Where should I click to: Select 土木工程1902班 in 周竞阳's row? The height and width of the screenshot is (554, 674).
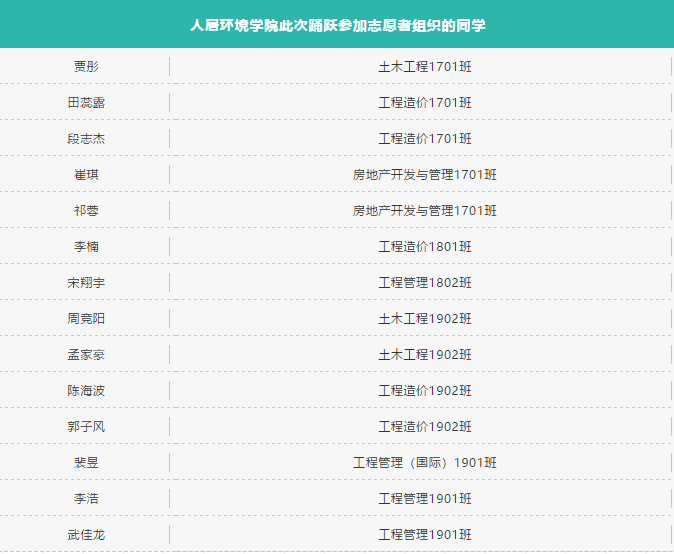coord(425,318)
